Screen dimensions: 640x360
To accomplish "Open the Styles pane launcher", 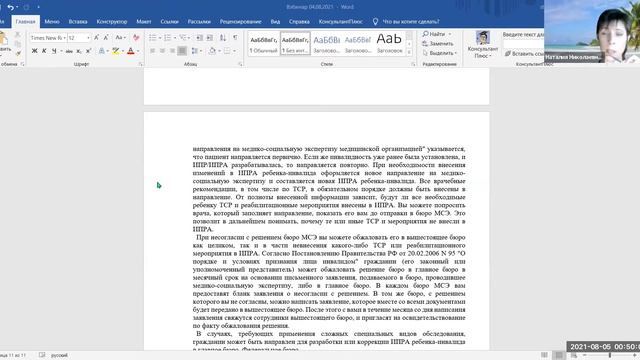I will (413, 64).
